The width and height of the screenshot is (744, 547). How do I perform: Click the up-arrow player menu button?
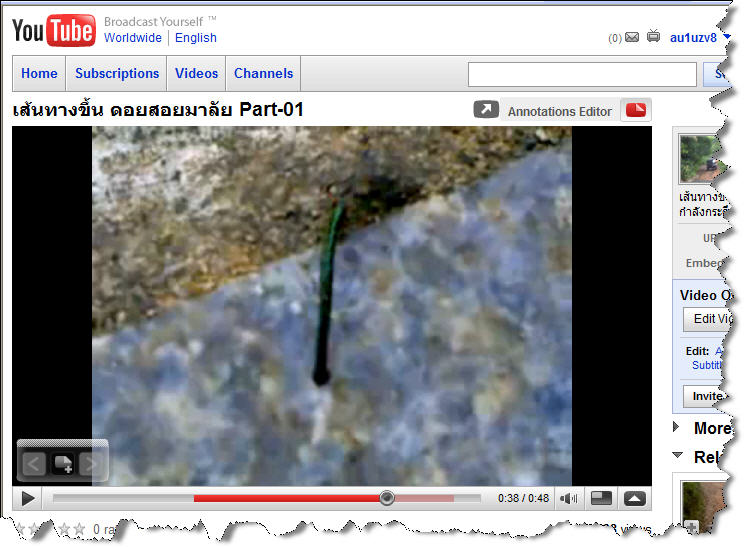click(635, 498)
